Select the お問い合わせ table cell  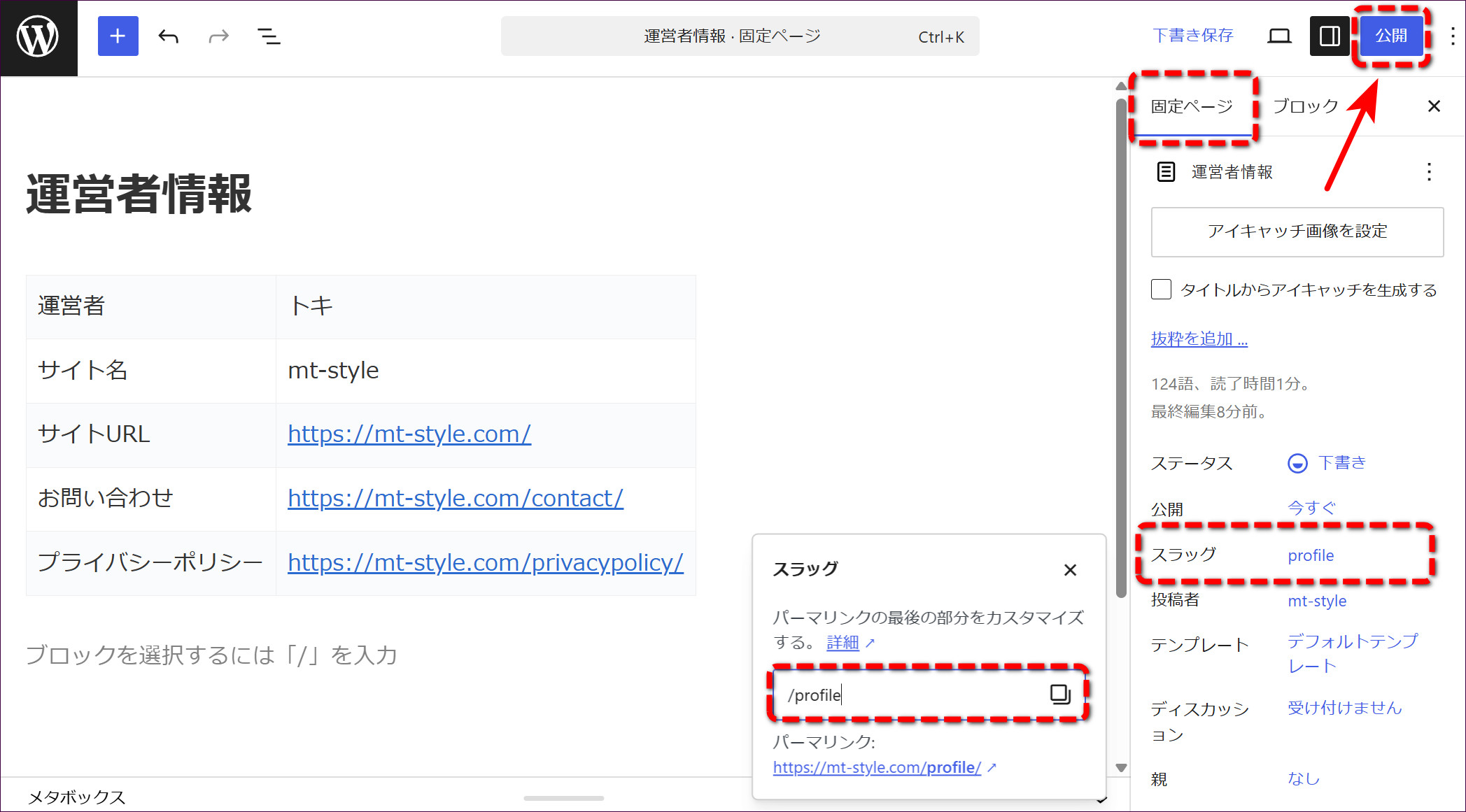[x=151, y=499]
